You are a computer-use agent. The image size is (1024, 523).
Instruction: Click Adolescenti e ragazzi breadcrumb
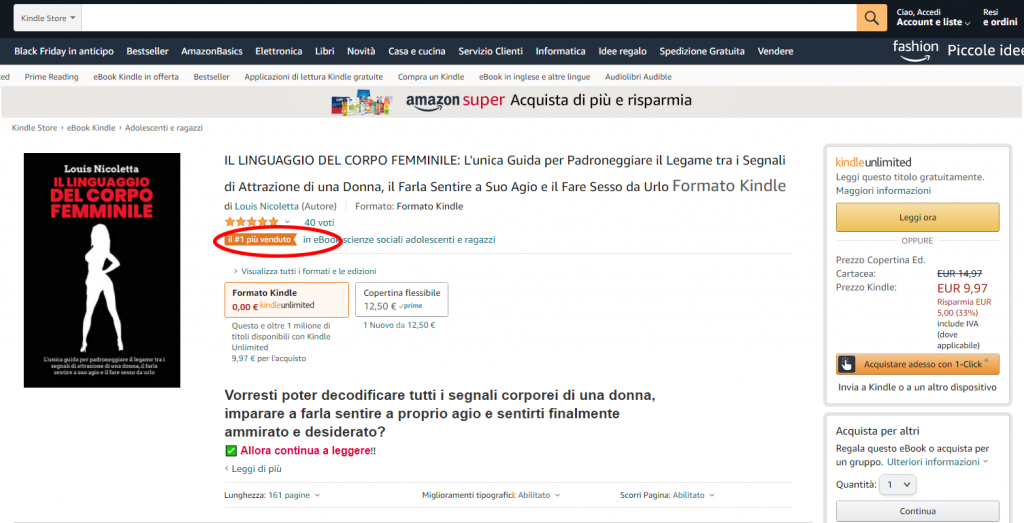[164, 128]
